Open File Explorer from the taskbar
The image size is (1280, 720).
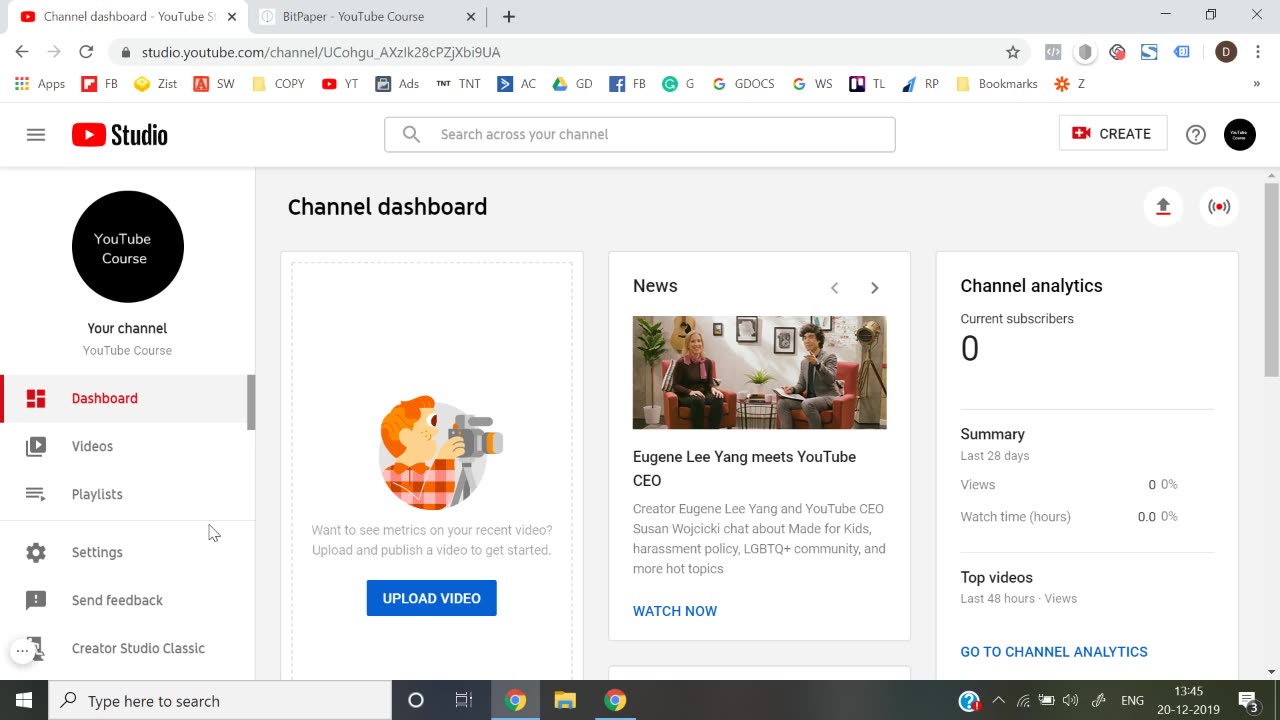(565, 701)
